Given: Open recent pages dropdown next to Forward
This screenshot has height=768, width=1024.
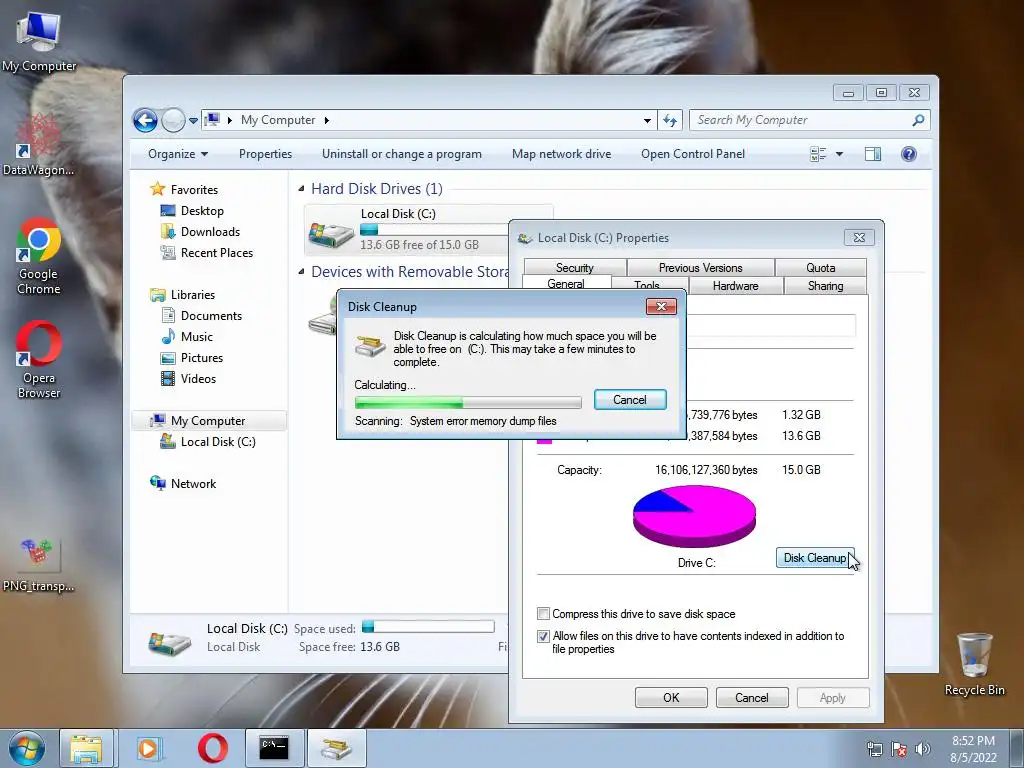Looking at the screenshot, I should tap(193, 121).
